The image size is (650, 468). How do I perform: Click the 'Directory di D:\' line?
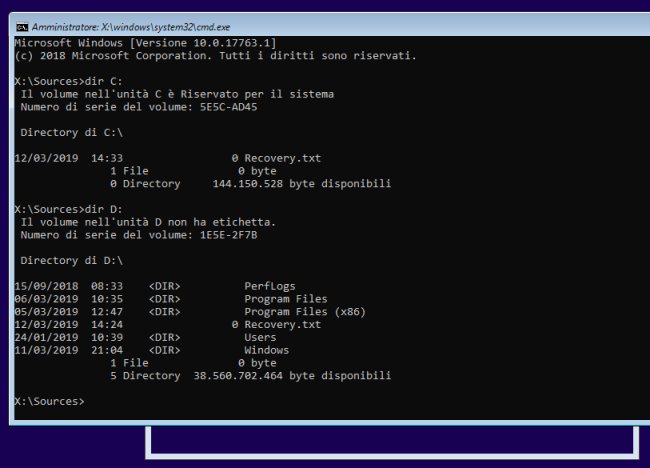72,261
